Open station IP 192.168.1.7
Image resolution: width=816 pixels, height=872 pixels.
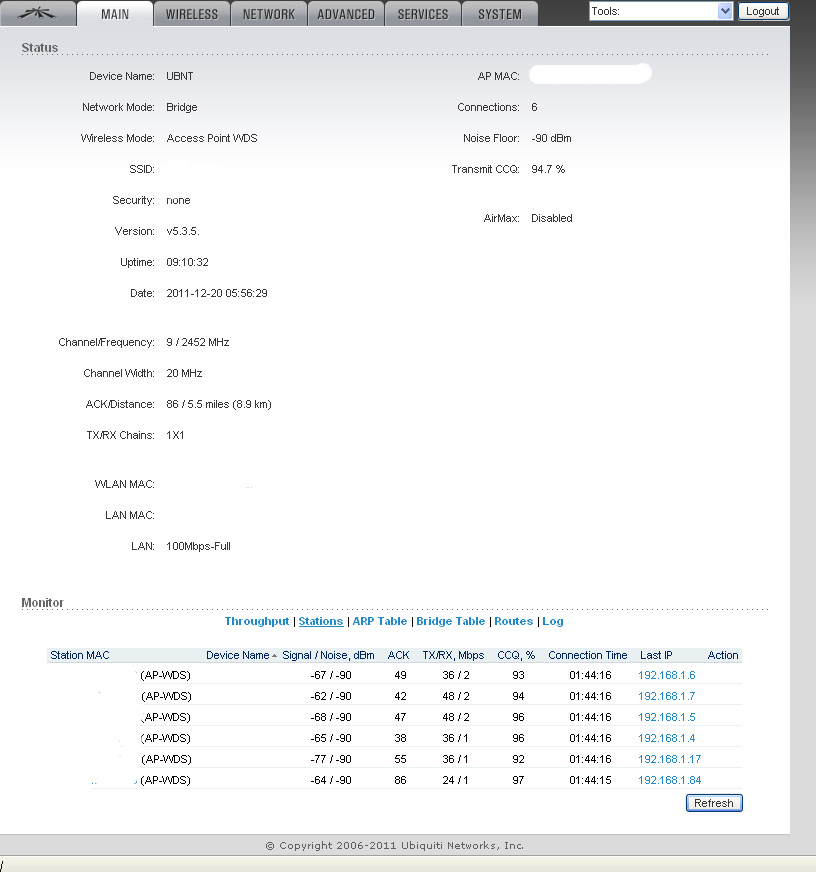666,696
